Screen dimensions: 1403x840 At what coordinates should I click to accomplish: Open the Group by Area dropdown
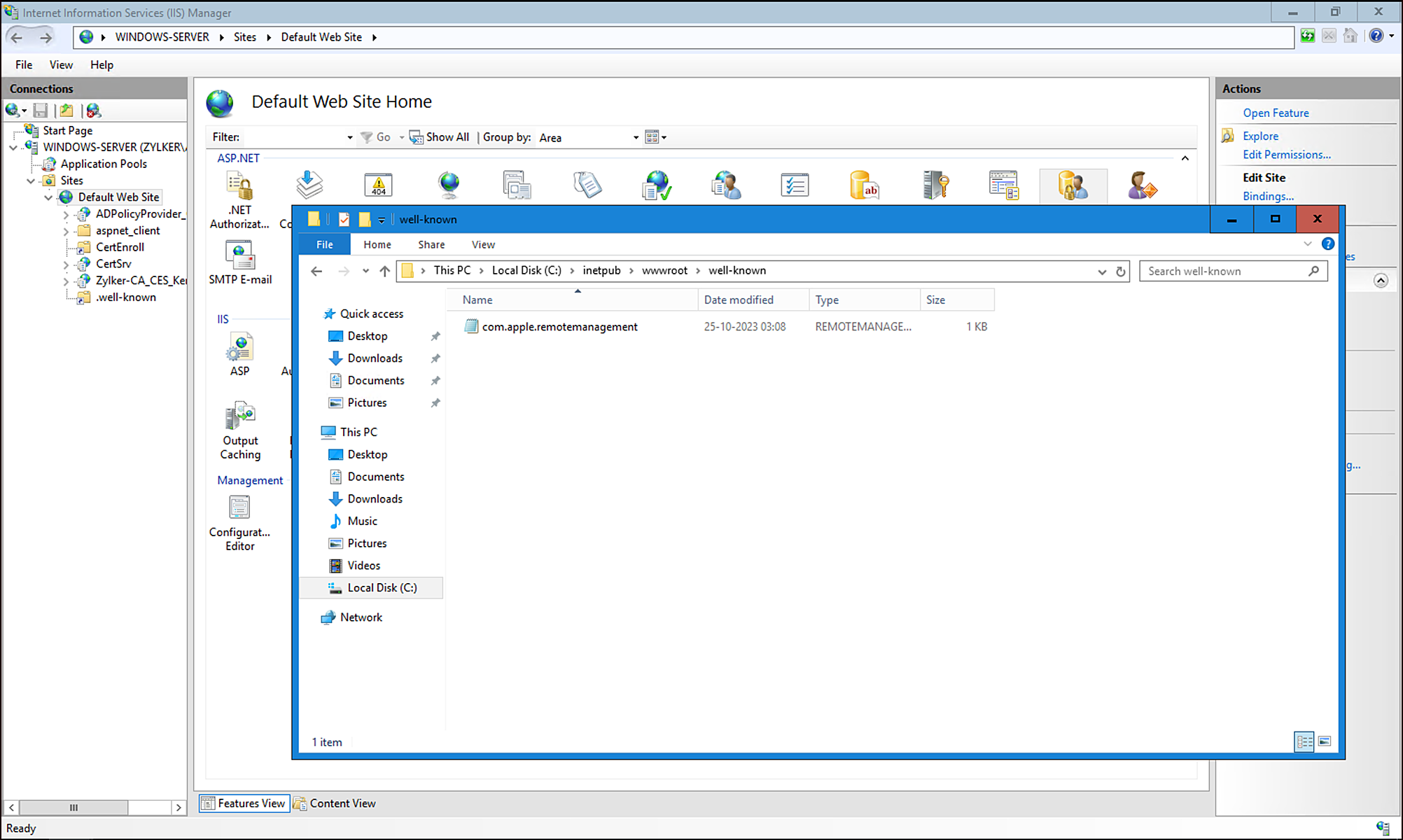pos(636,138)
